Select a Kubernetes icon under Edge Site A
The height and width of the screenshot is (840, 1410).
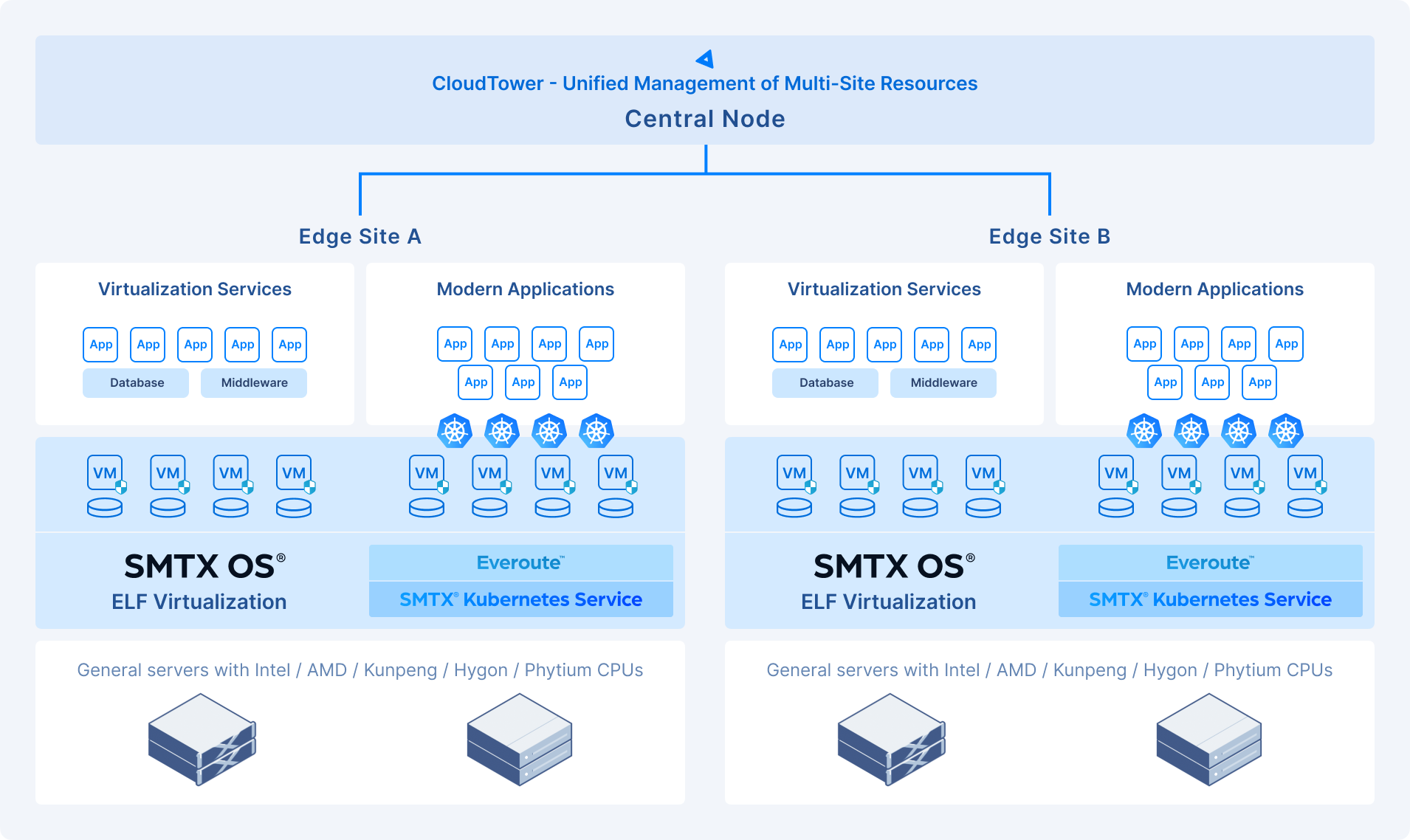tap(455, 432)
